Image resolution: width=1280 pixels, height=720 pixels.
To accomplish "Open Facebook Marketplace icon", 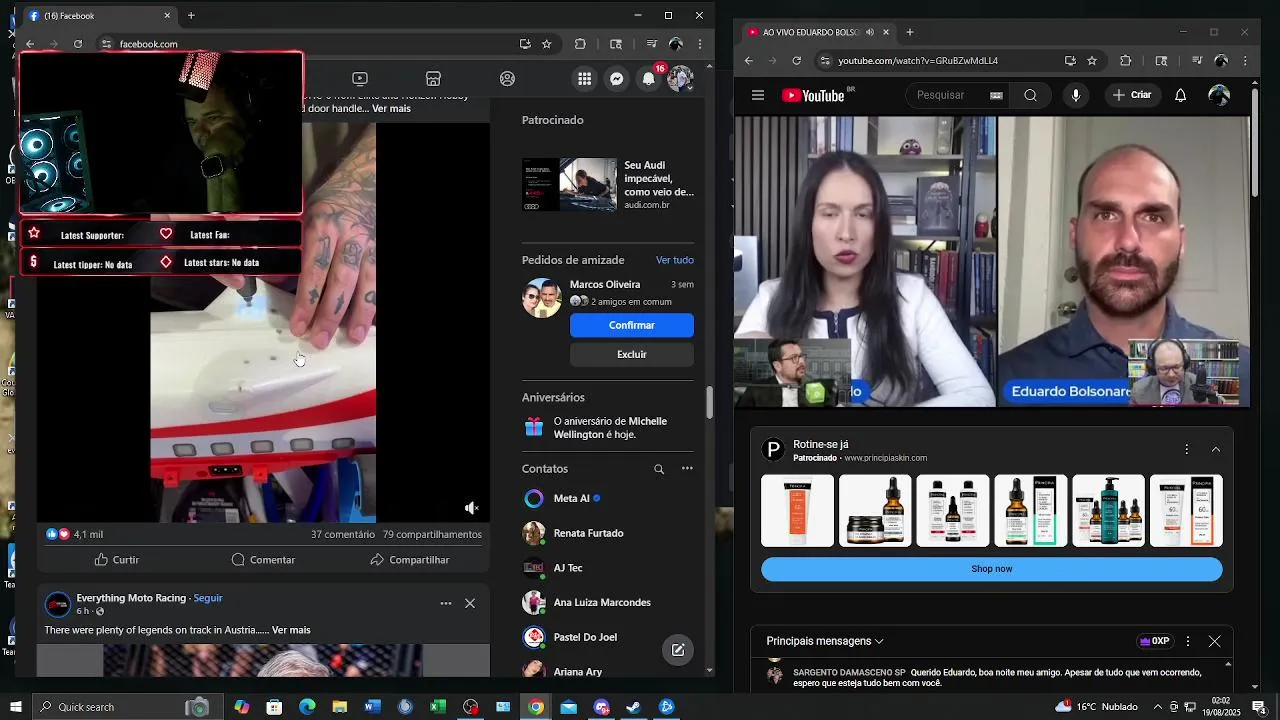I will 433,79.
